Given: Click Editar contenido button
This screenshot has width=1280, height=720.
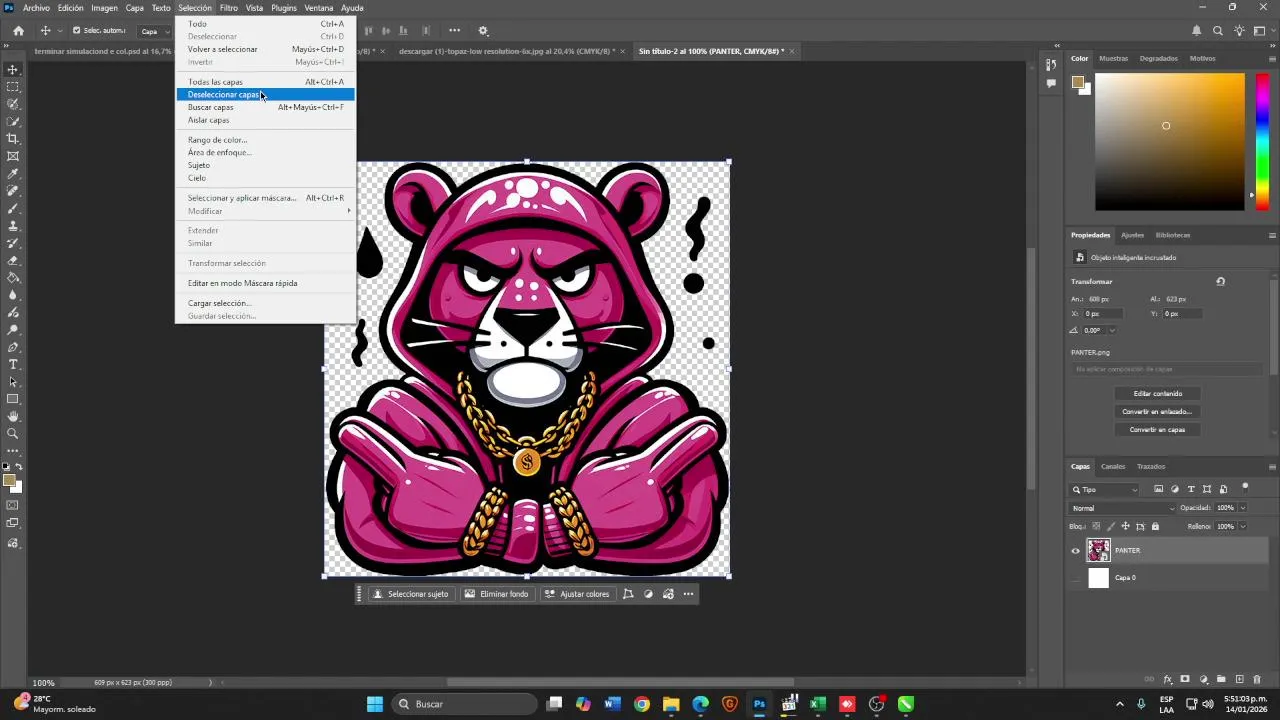Looking at the screenshot, I should [1158, 394].
